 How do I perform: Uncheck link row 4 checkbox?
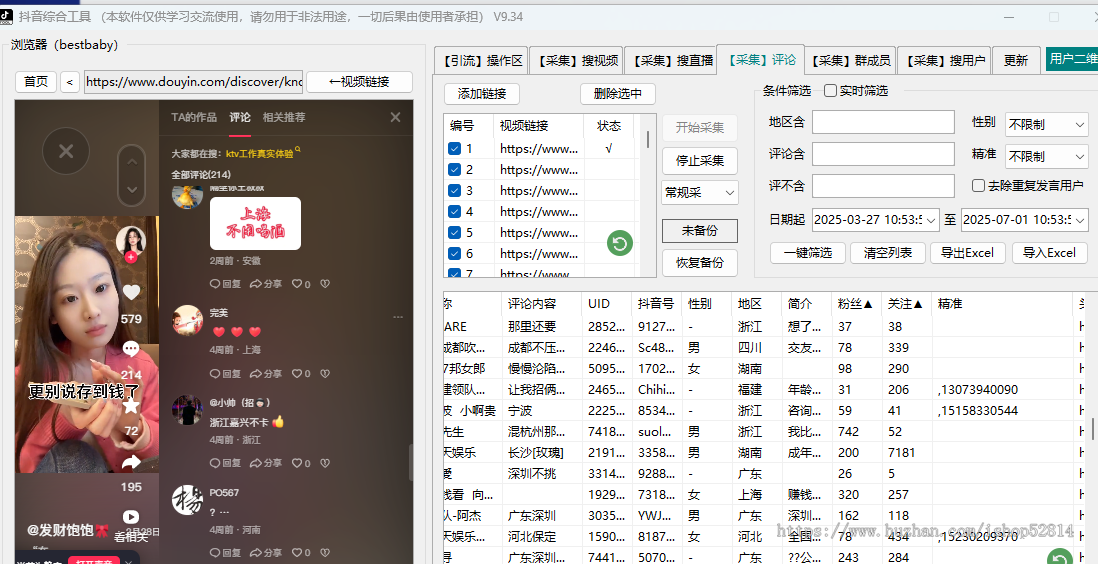click(454, 212)
